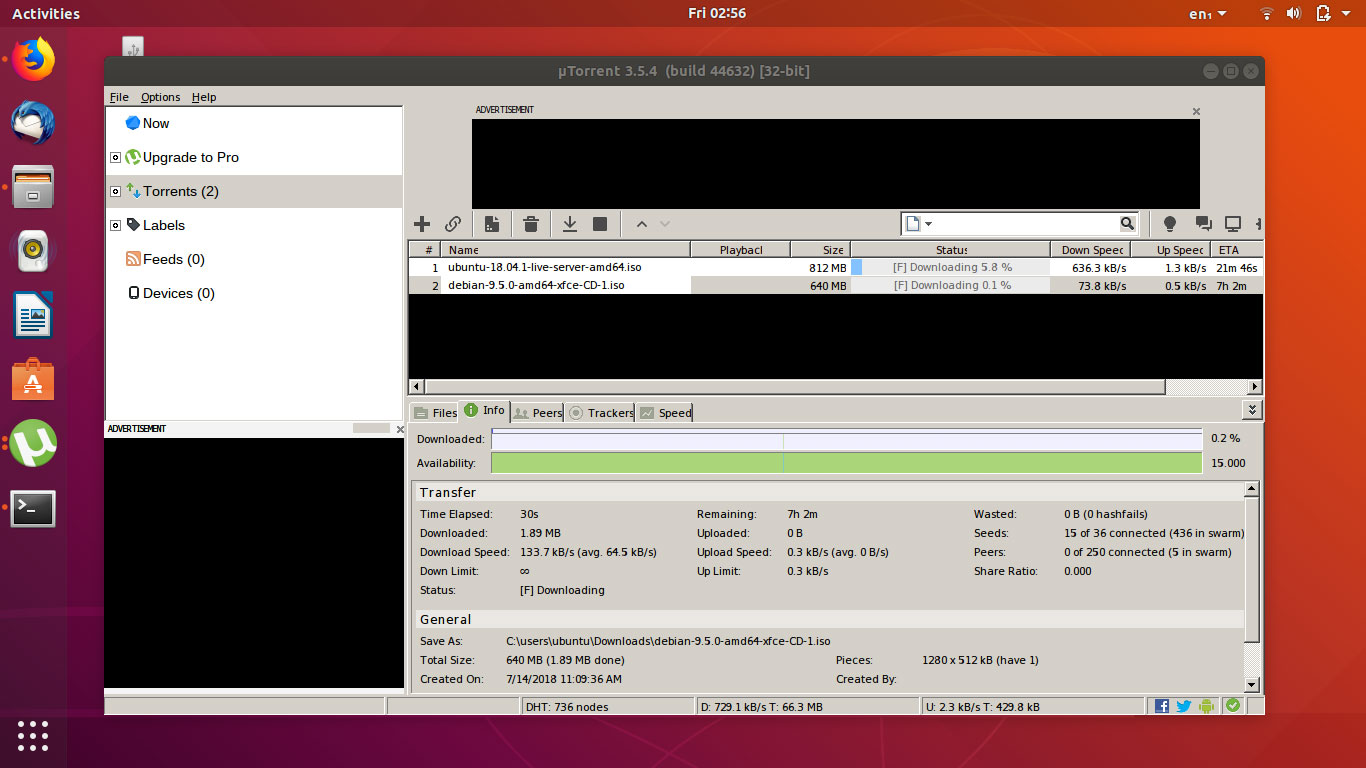Open the File menu
Screen dimensions: 1366x768
click(x=119, y=97)
